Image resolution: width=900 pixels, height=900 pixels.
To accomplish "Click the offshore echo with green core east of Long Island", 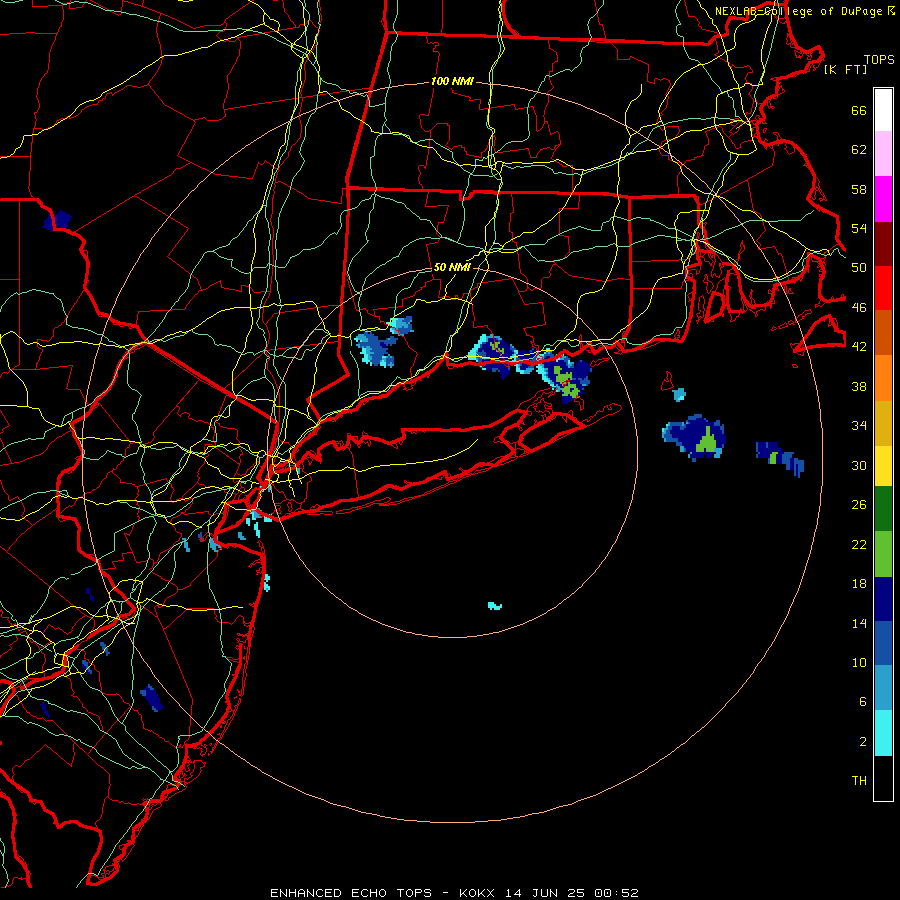I will (695, 437).
